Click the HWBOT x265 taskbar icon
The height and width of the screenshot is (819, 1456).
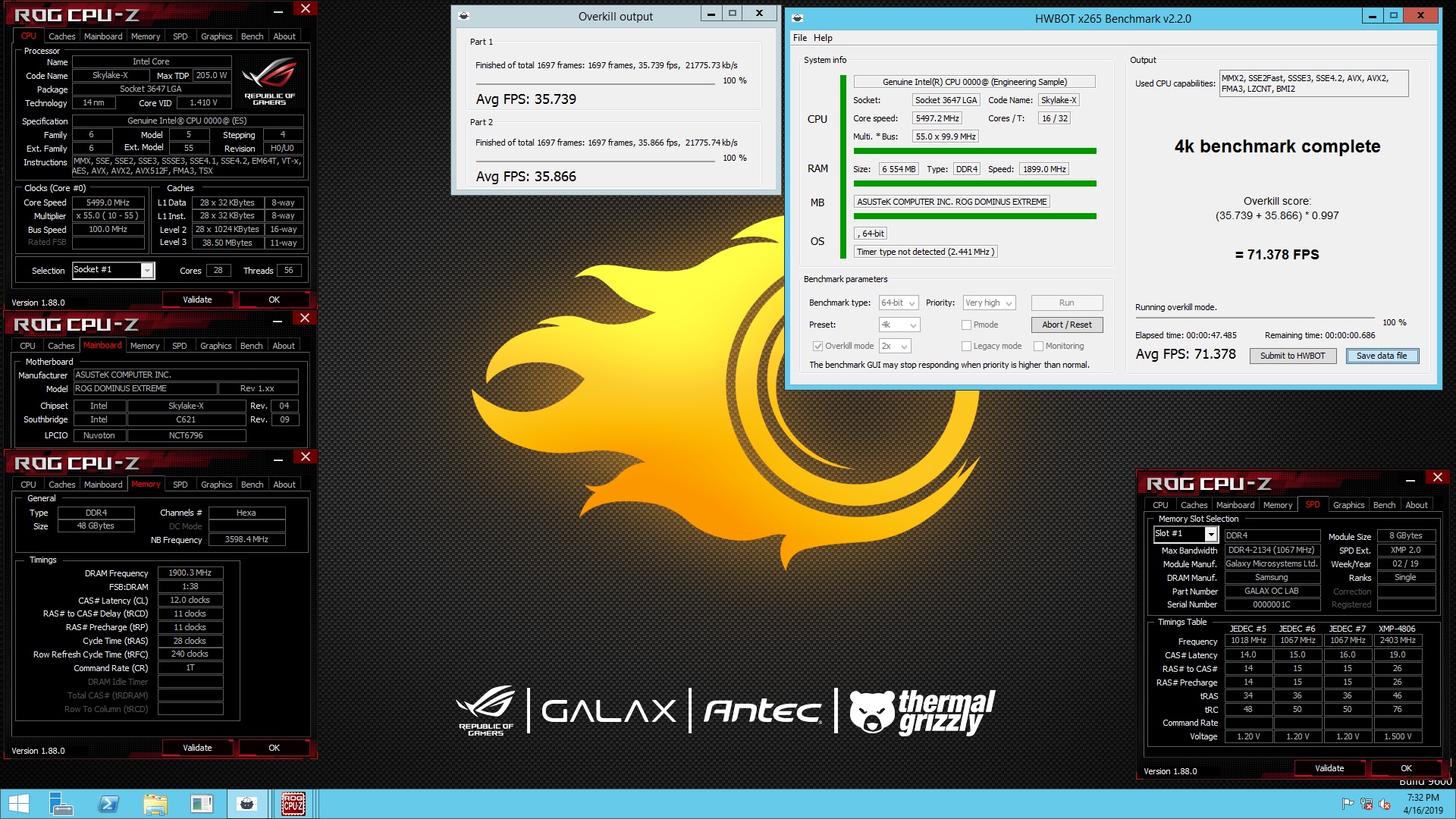coord(246,804)
